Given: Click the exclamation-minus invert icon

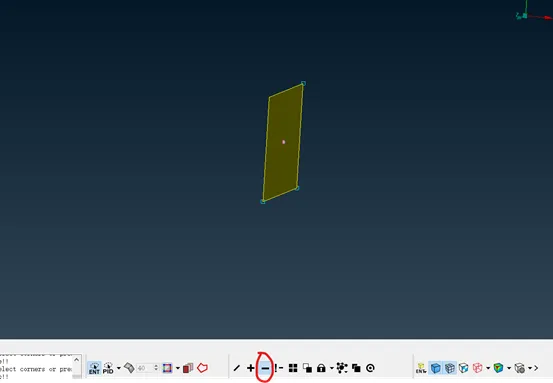Looking at the screenshot, I should point(279,368).
